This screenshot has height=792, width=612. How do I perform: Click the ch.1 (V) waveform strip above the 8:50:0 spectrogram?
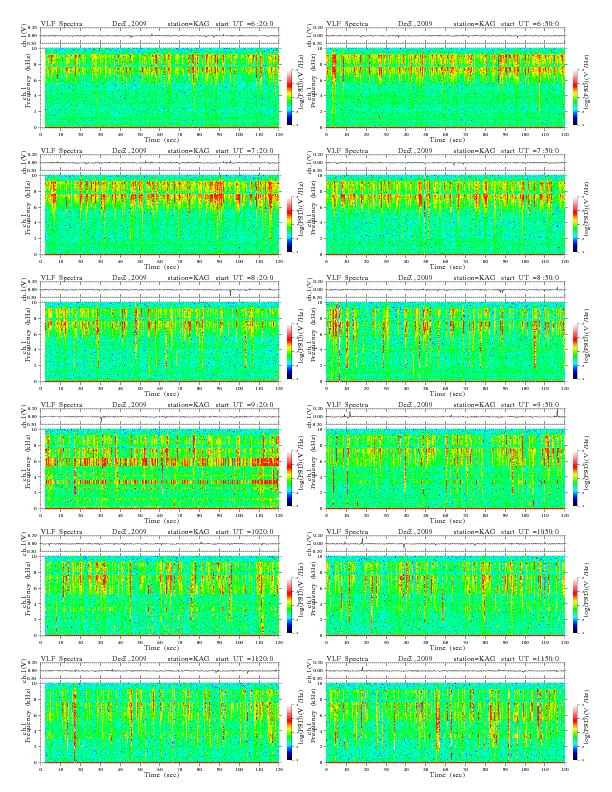click(445, 290)
